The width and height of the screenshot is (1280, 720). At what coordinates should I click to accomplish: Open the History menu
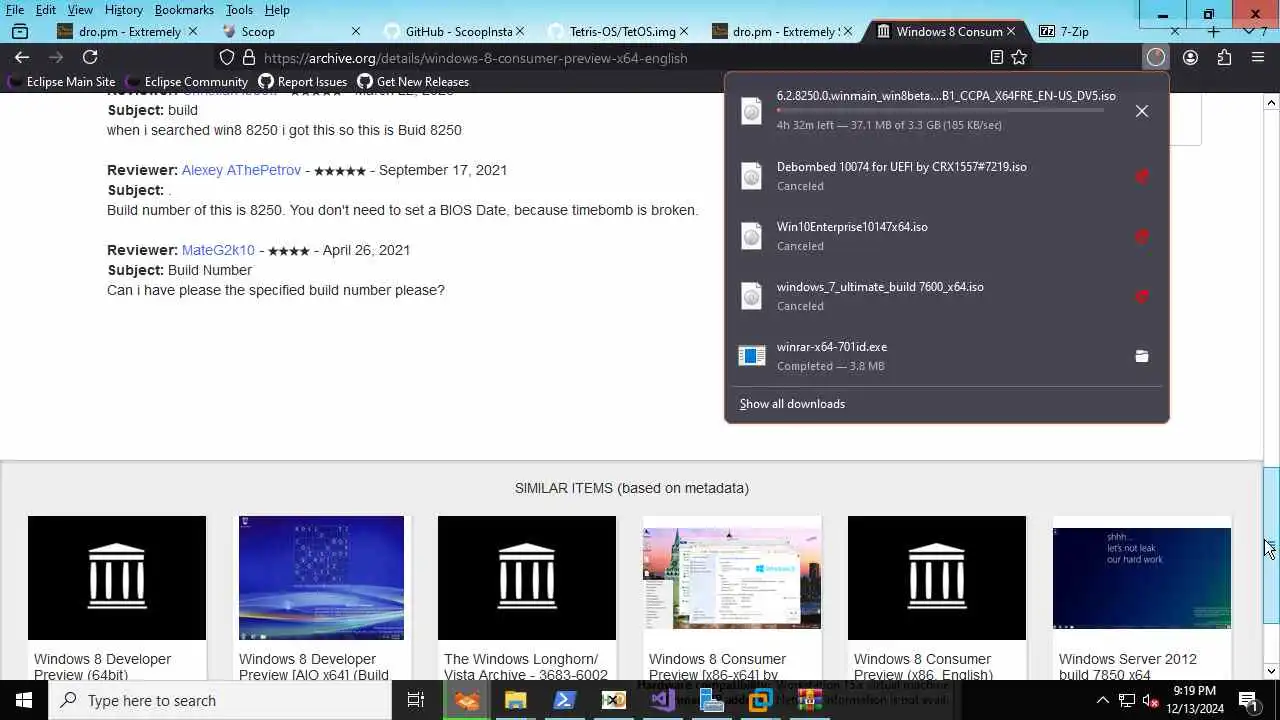pos(123,9)
